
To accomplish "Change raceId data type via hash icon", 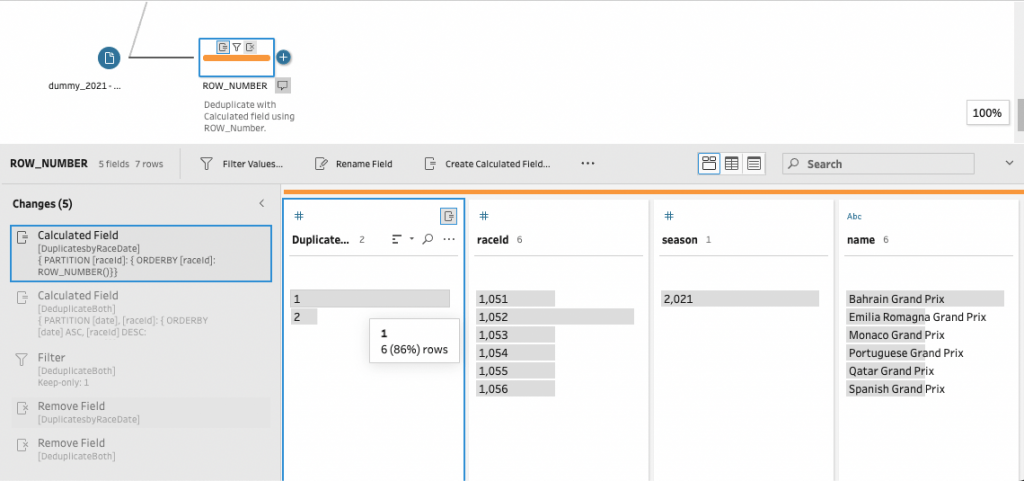I will click(483, 216).
